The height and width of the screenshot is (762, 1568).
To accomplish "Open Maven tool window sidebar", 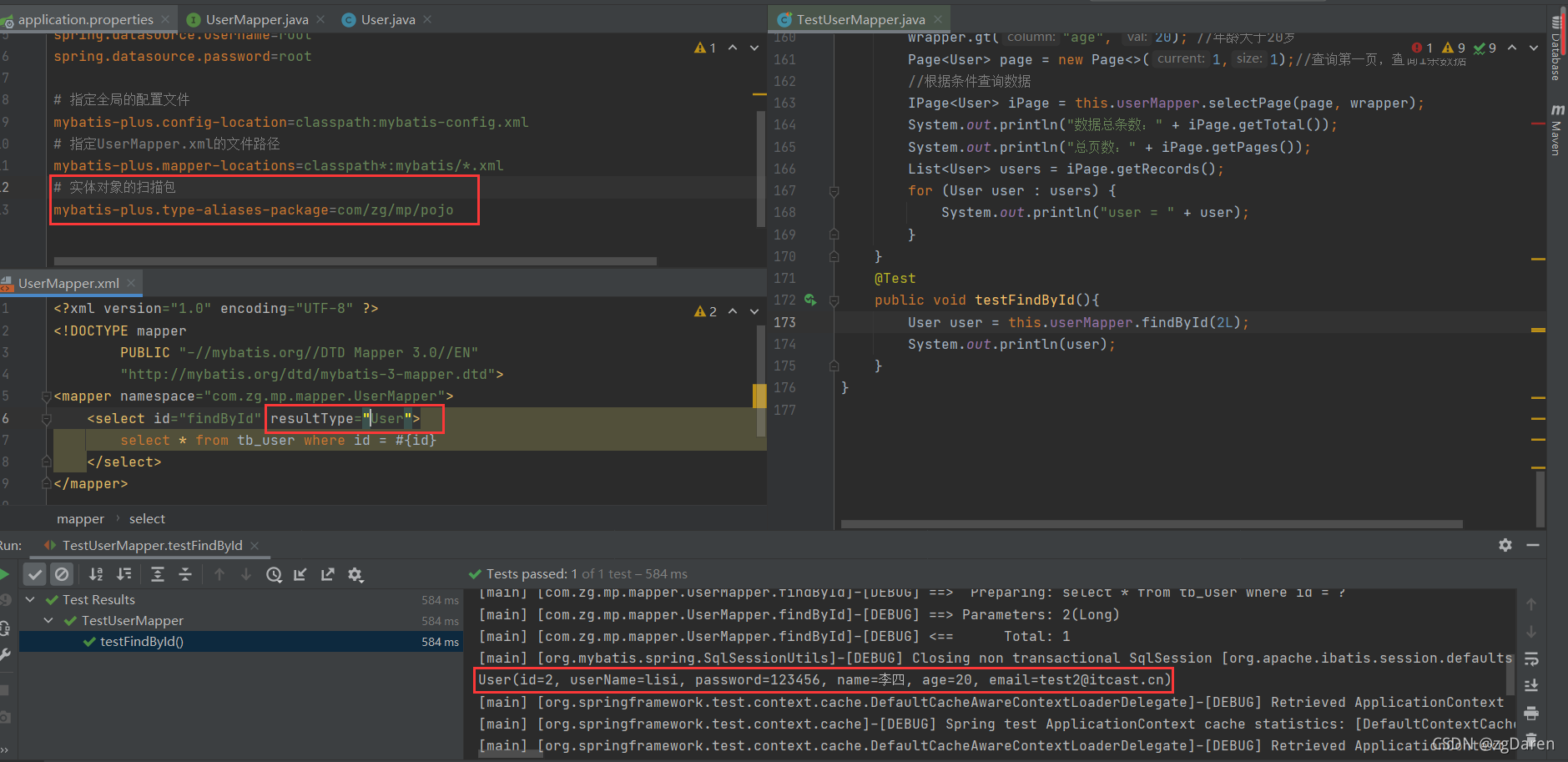I will tap(1556, 130).
